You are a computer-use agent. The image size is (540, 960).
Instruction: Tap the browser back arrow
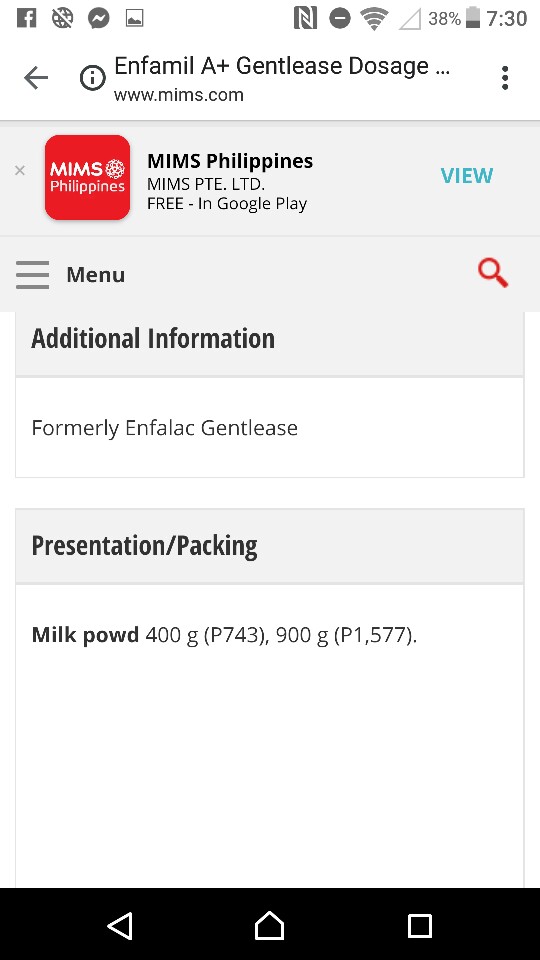[36, 78]
